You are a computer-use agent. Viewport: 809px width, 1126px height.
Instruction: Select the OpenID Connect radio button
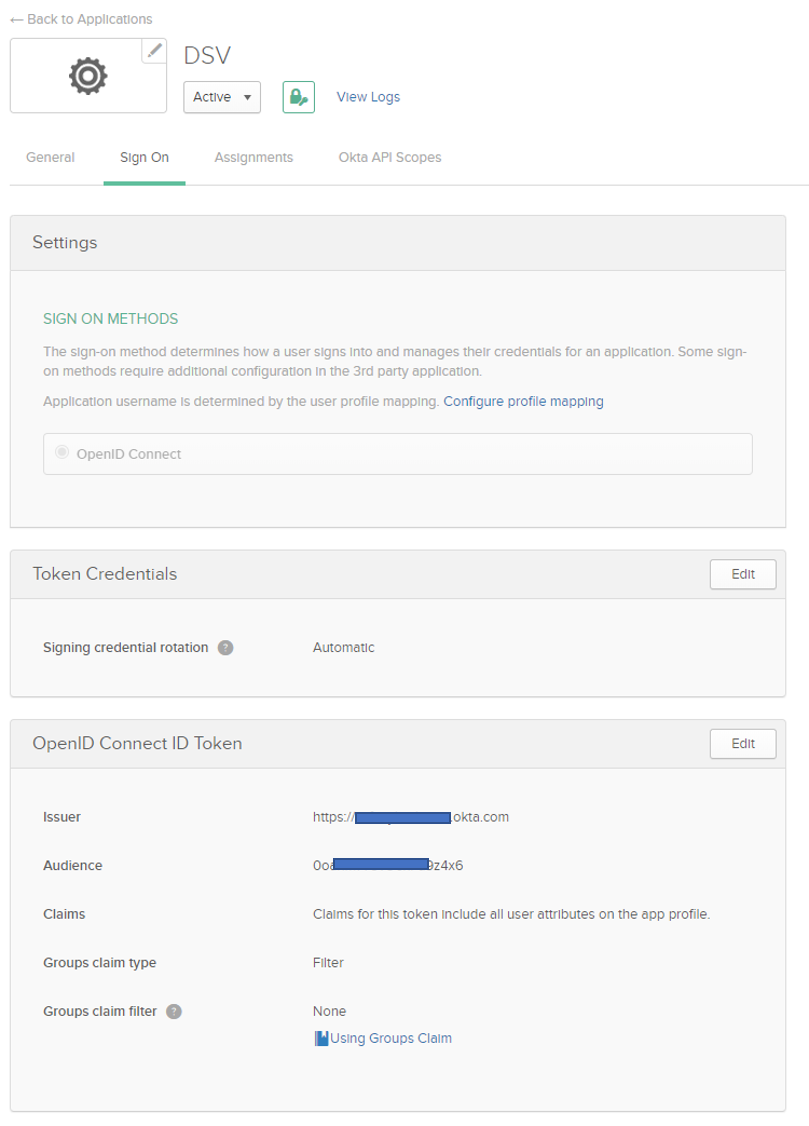tap(62, 453)
